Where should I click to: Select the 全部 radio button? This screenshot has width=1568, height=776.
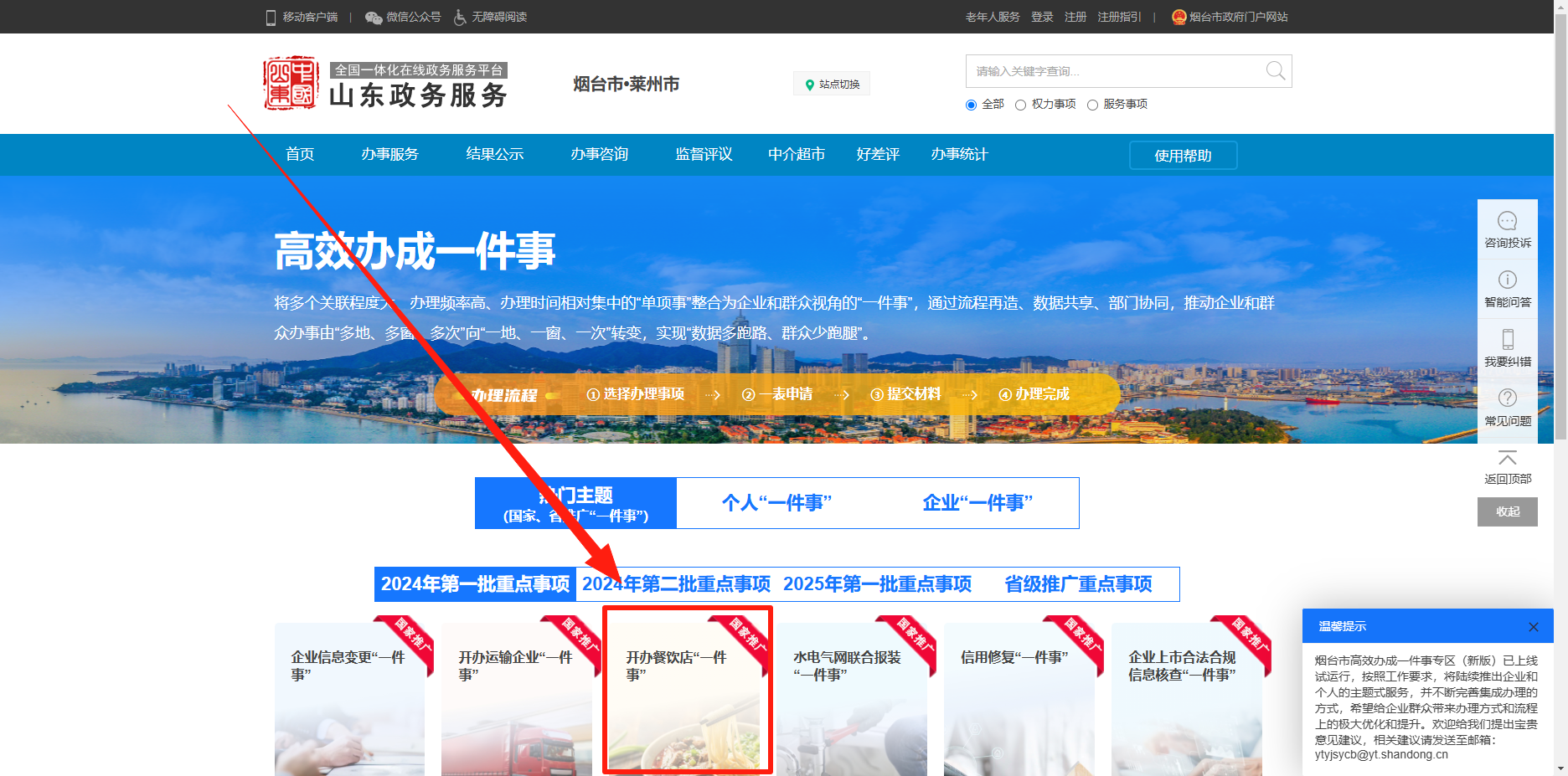pos(972,105)
